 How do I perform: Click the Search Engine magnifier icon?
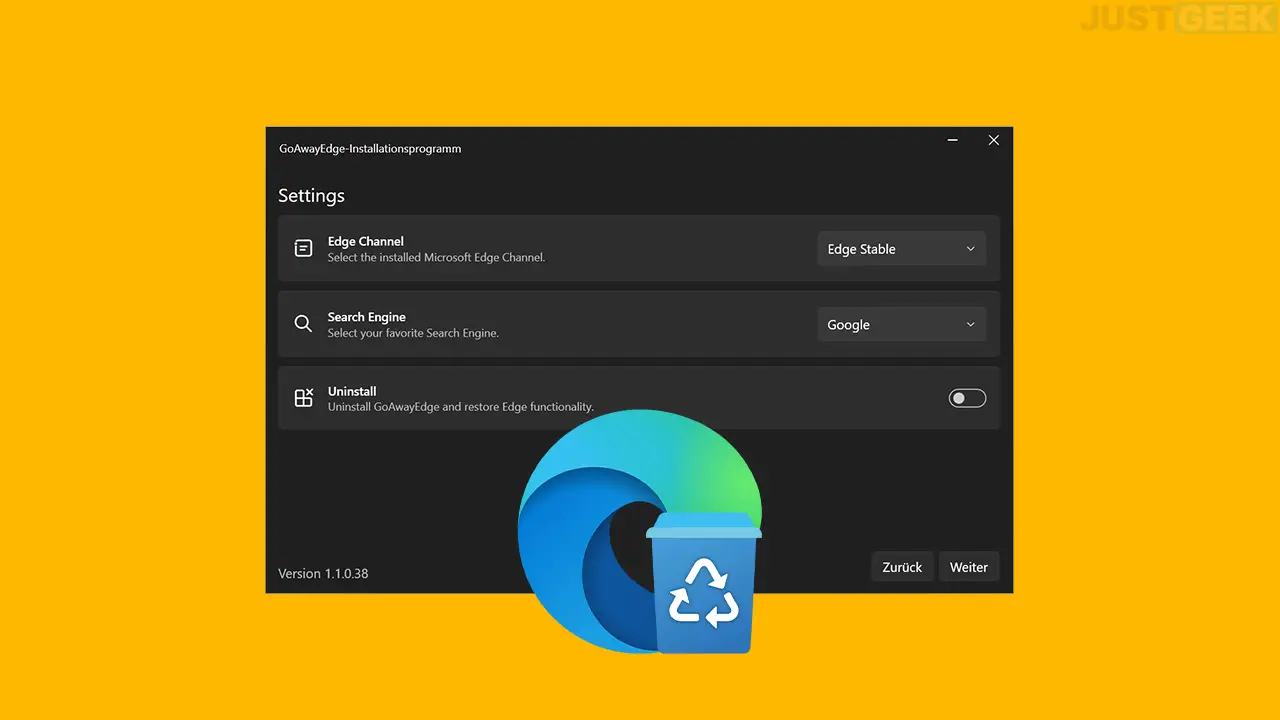303,324
